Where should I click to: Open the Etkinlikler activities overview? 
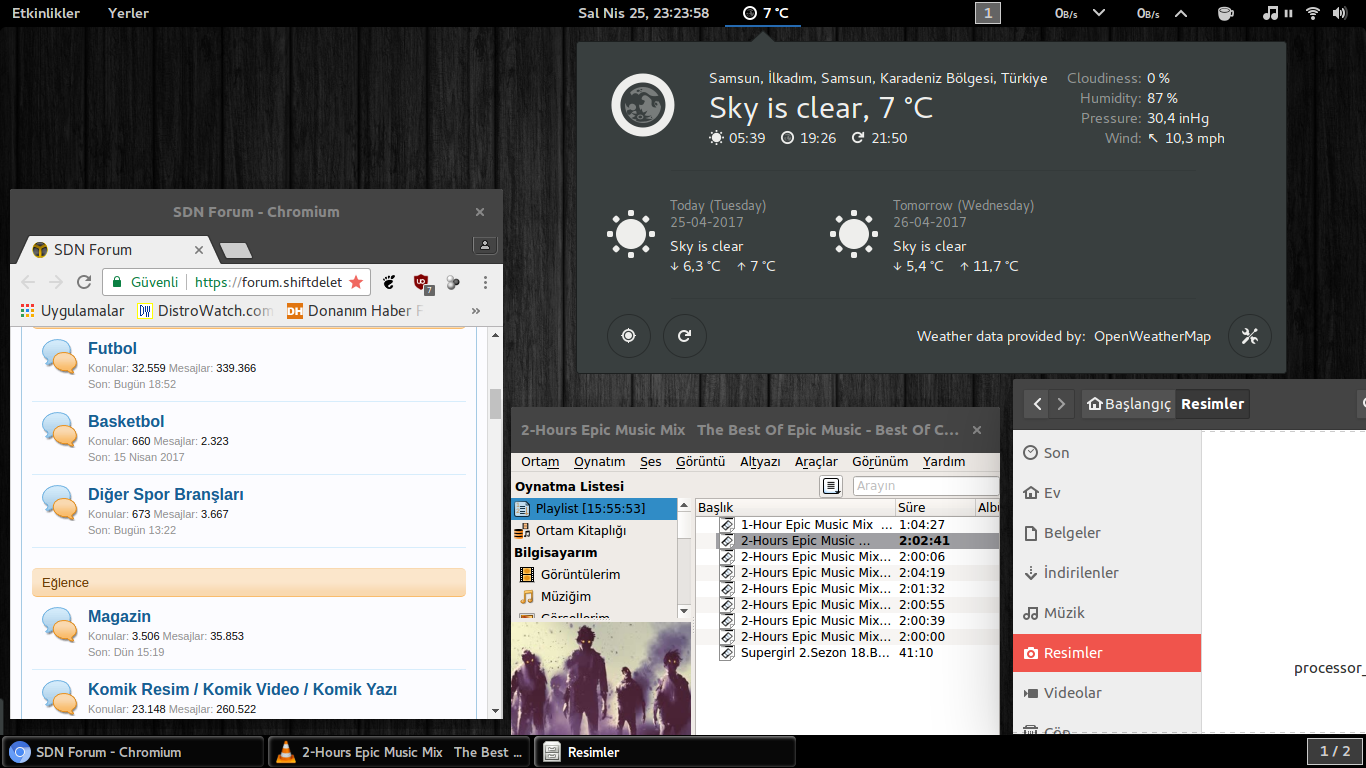tap(46, 13)
